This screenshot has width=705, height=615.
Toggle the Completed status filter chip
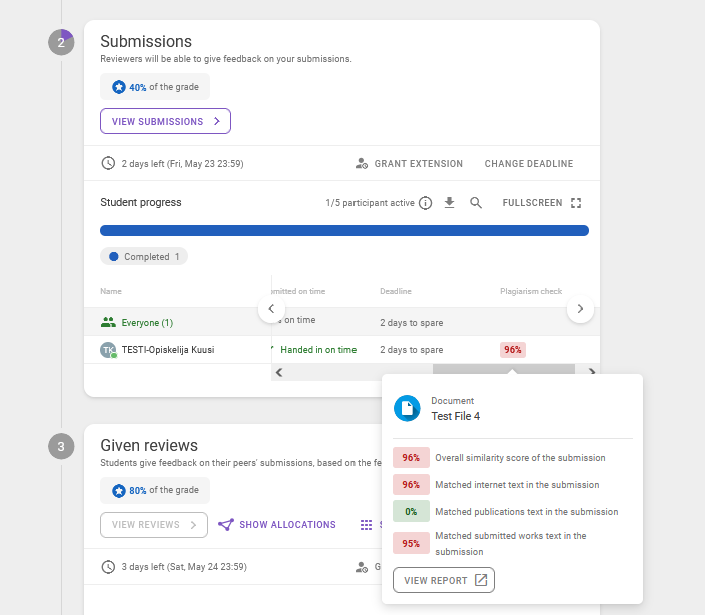tap(144, 257)
